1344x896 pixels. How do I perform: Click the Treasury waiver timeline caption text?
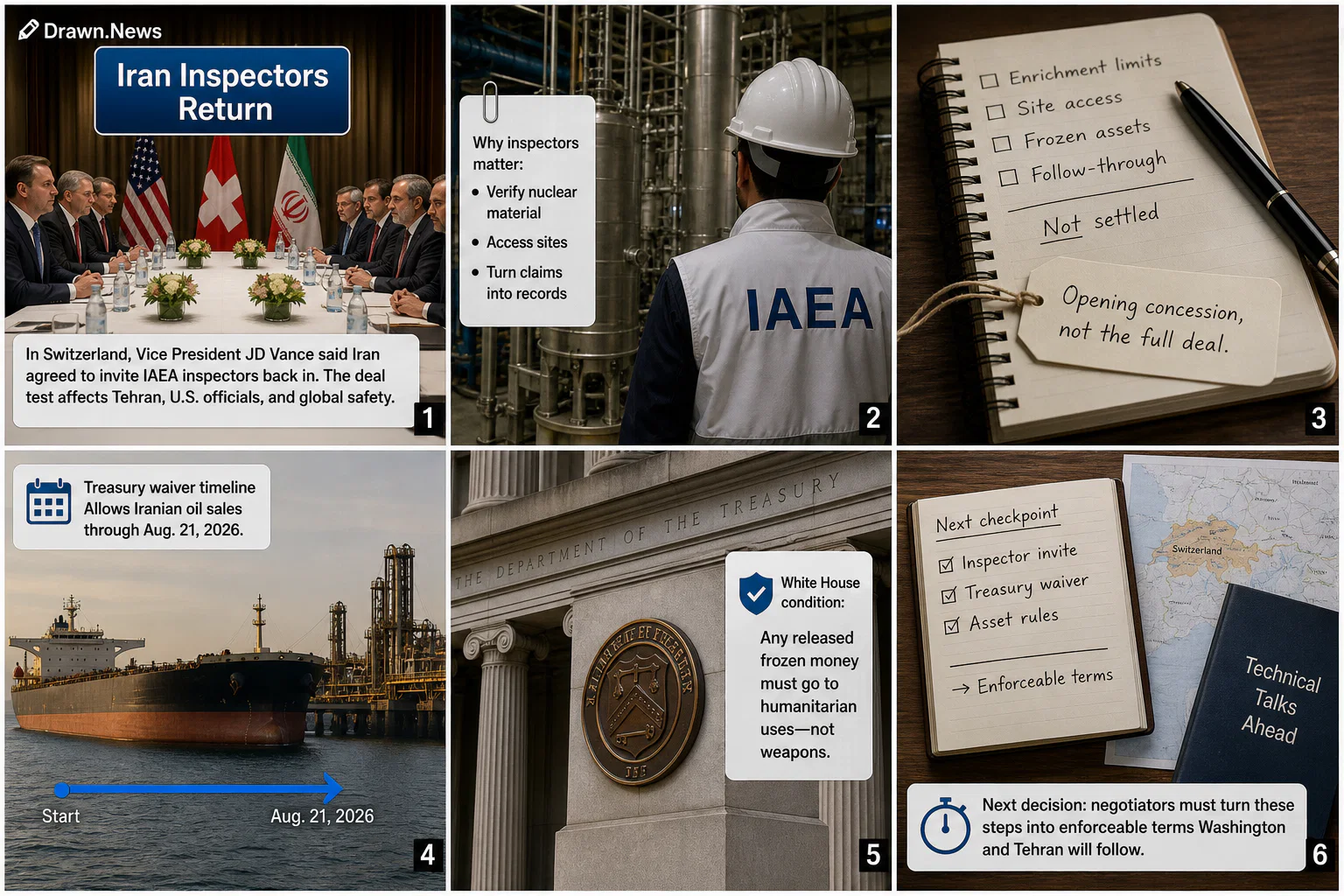pyautogui.click(x=169, y=508)
